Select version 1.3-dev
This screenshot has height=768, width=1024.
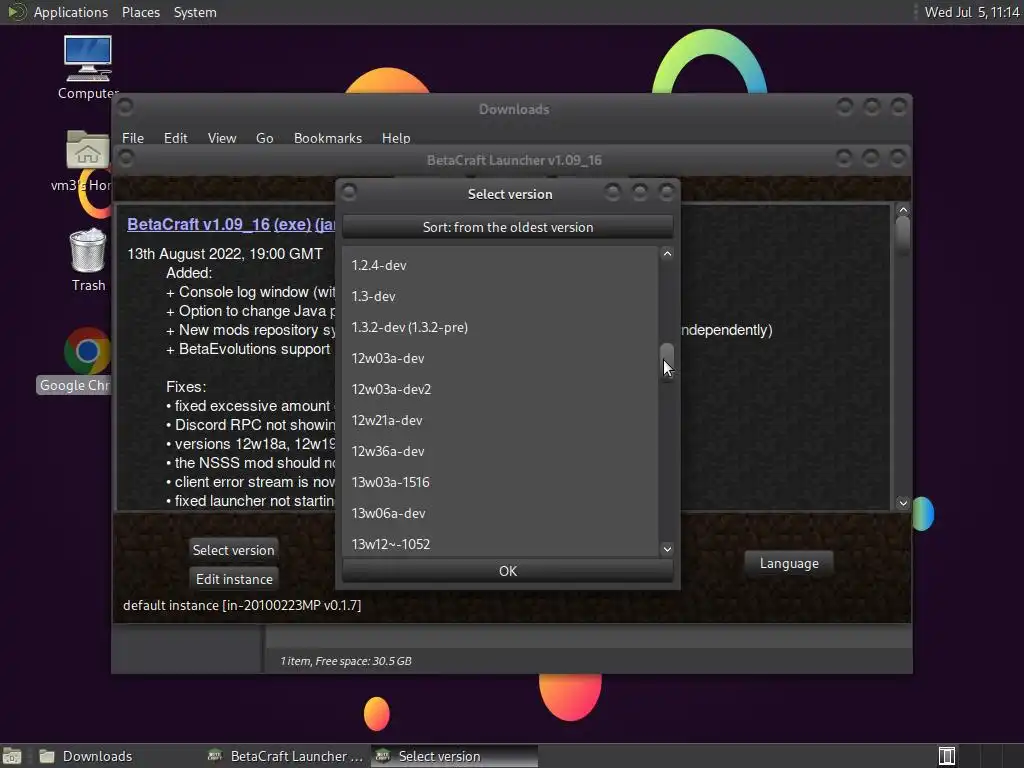pyautogui.click(x=500, y=296)
